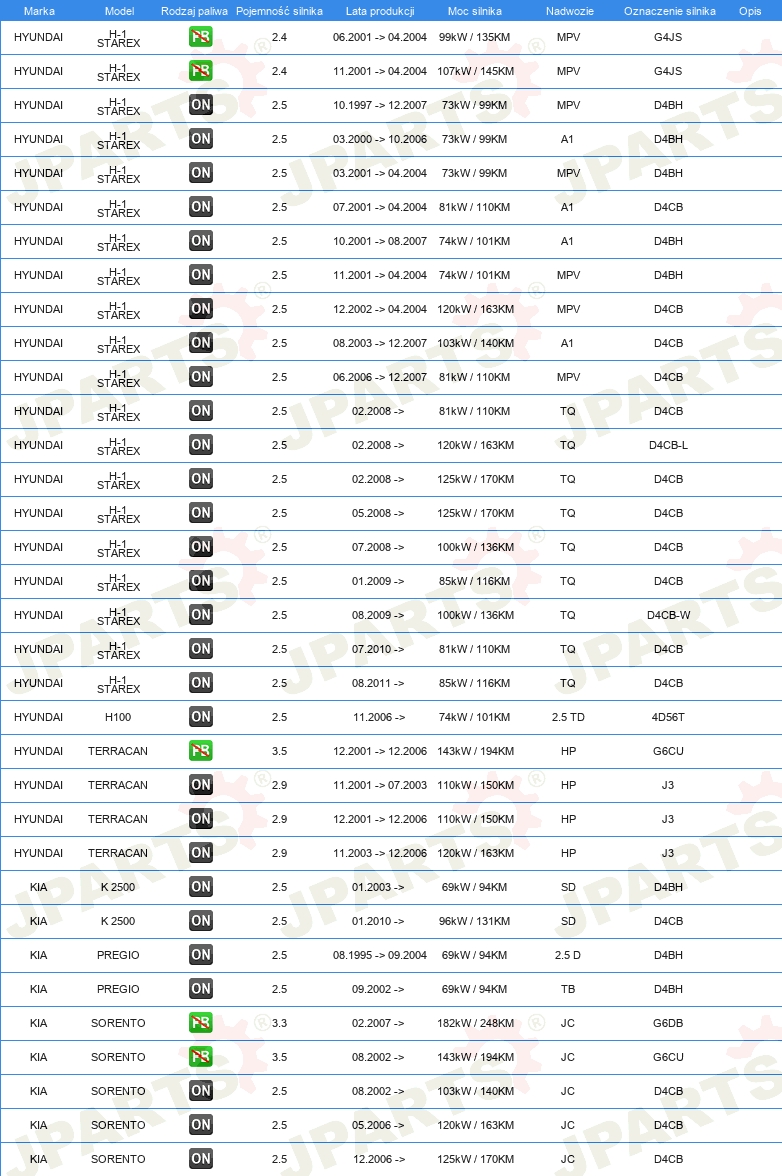Click the 11.2001 -> 04.2004 cell in the 74kW/101KM row
Viewport: 782px width, 1176px height.
click(380, 275)
